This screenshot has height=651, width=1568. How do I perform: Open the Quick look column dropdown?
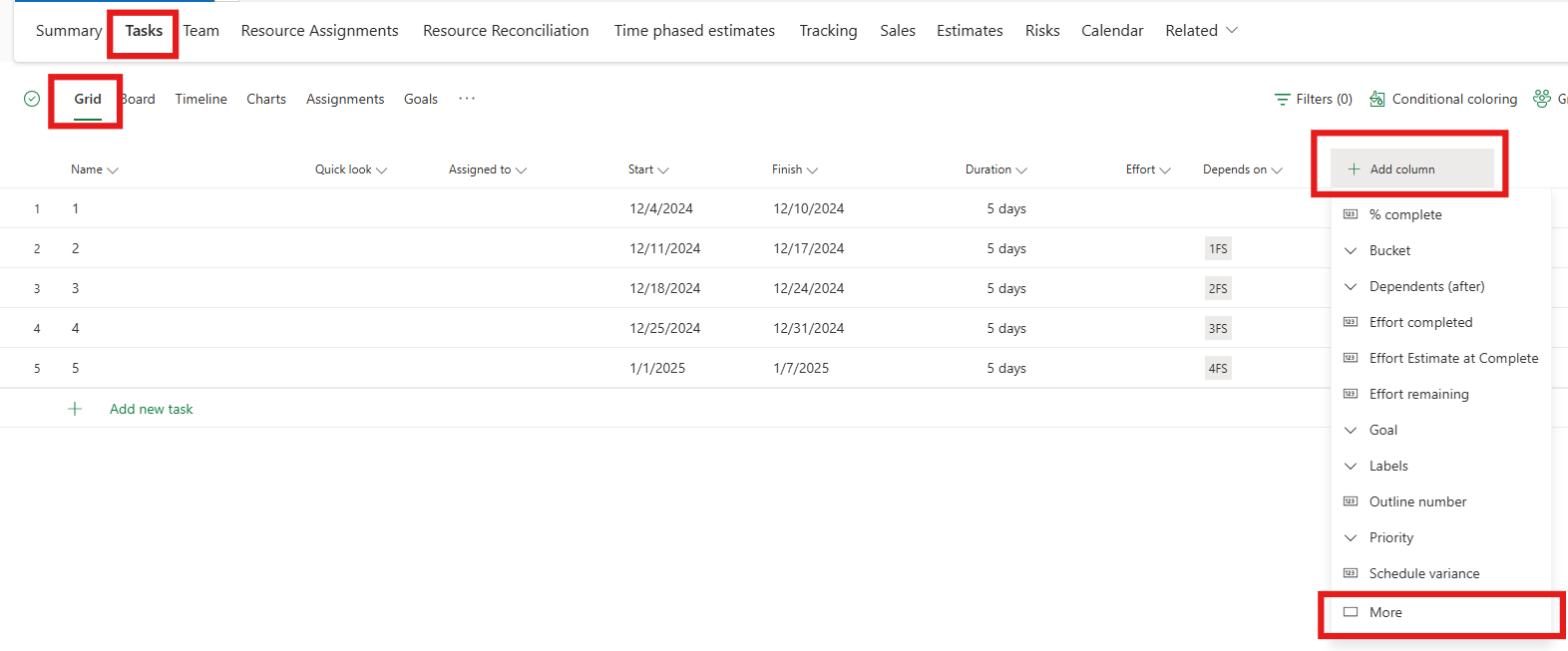pyautogui.click(x=381, y=170)
